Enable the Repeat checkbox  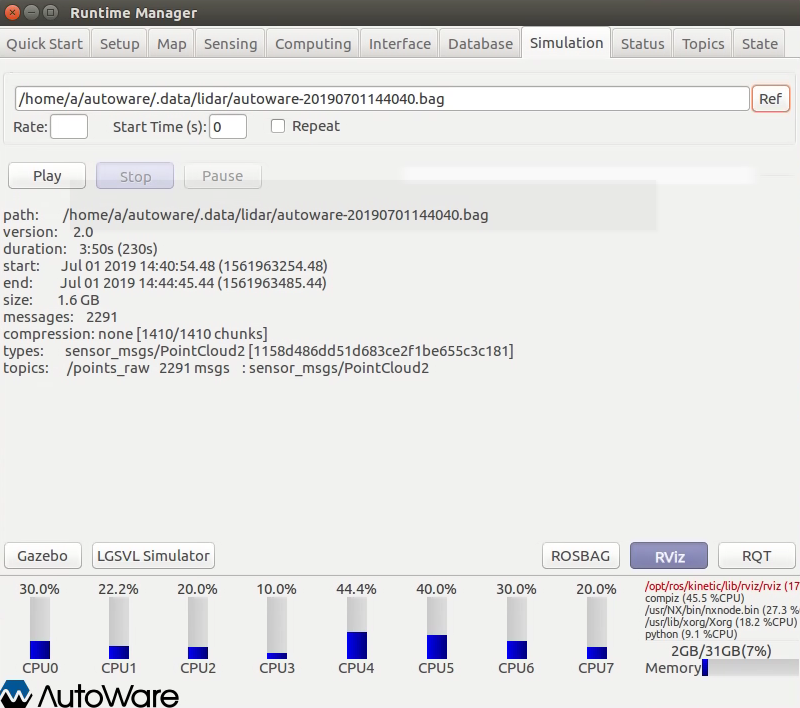point(278,126)
